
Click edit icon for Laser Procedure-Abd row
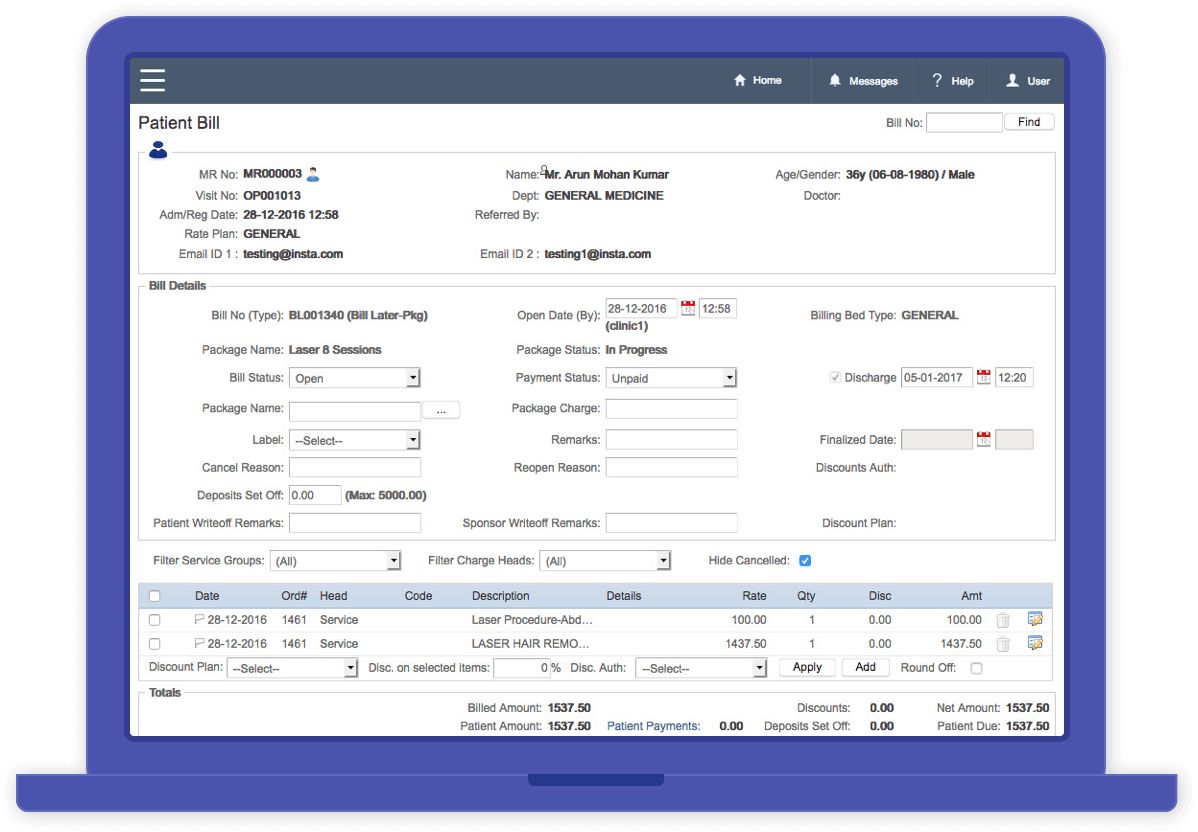tap(1035, 620)
